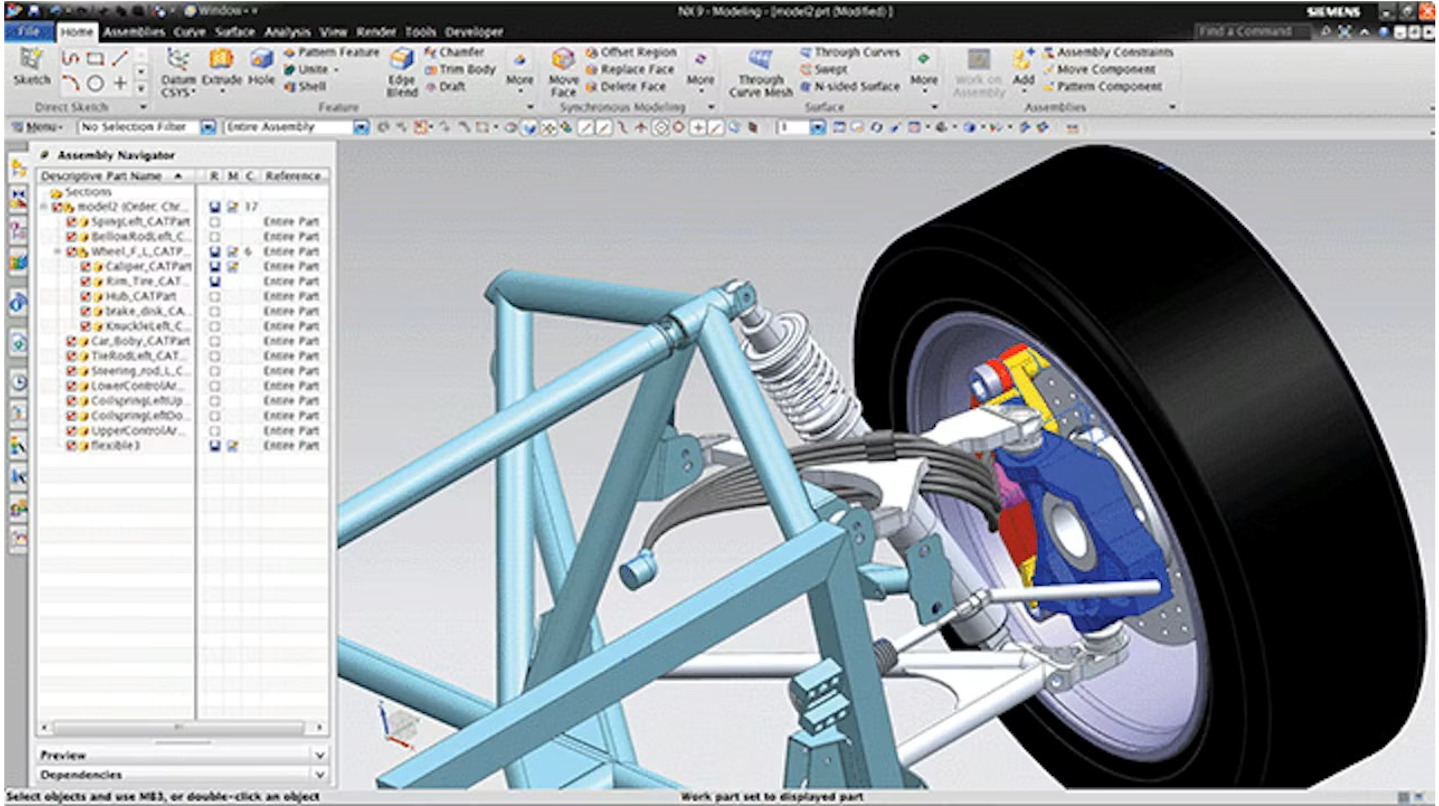Click the Offset Region command
Screen dimensions: 1439x806
point(630,52)
